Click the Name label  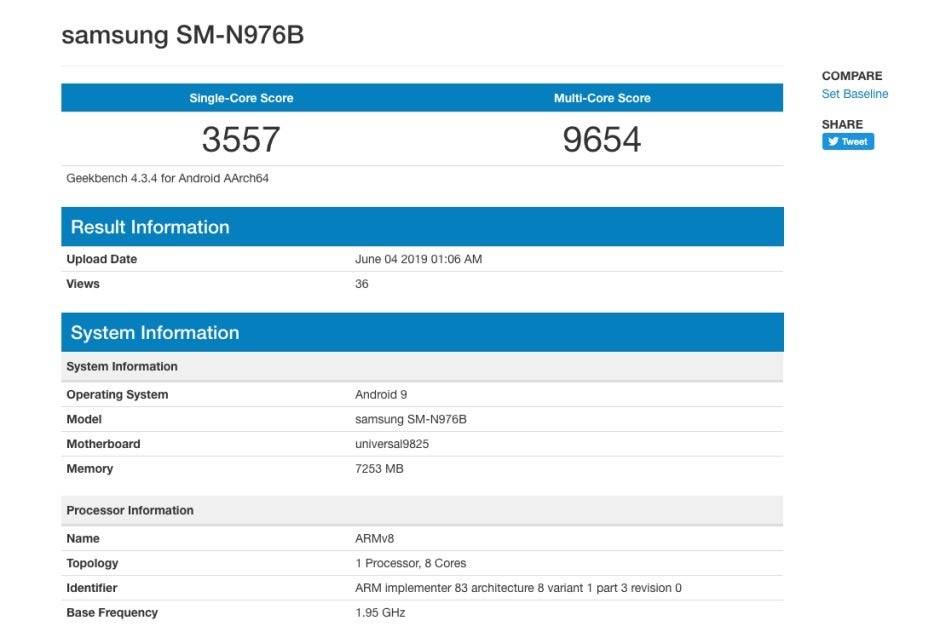tap(83, 538)
